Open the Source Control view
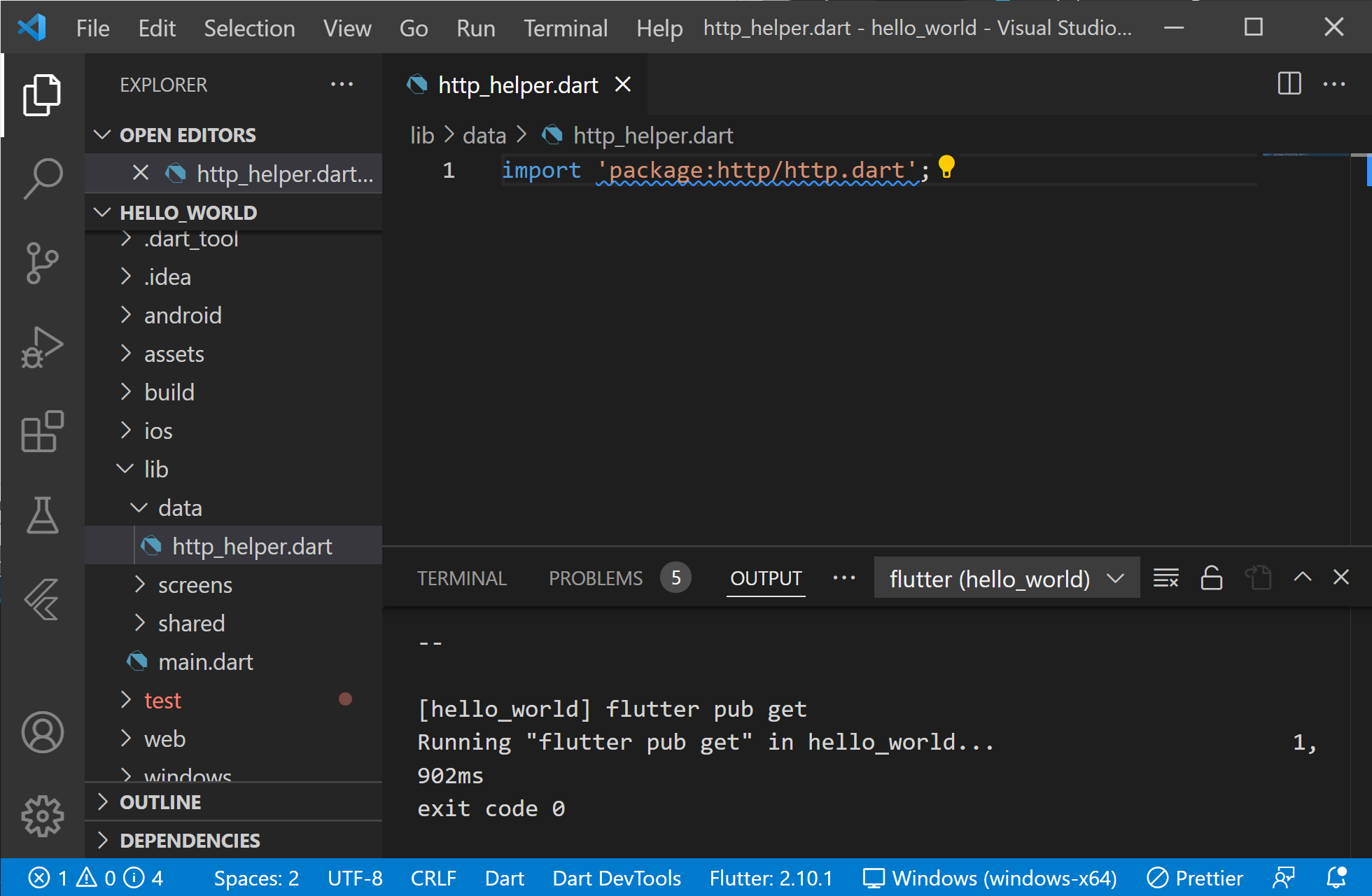Image resolution: width=1372 pixels, height=896 pixels. (x=43, y=263)
